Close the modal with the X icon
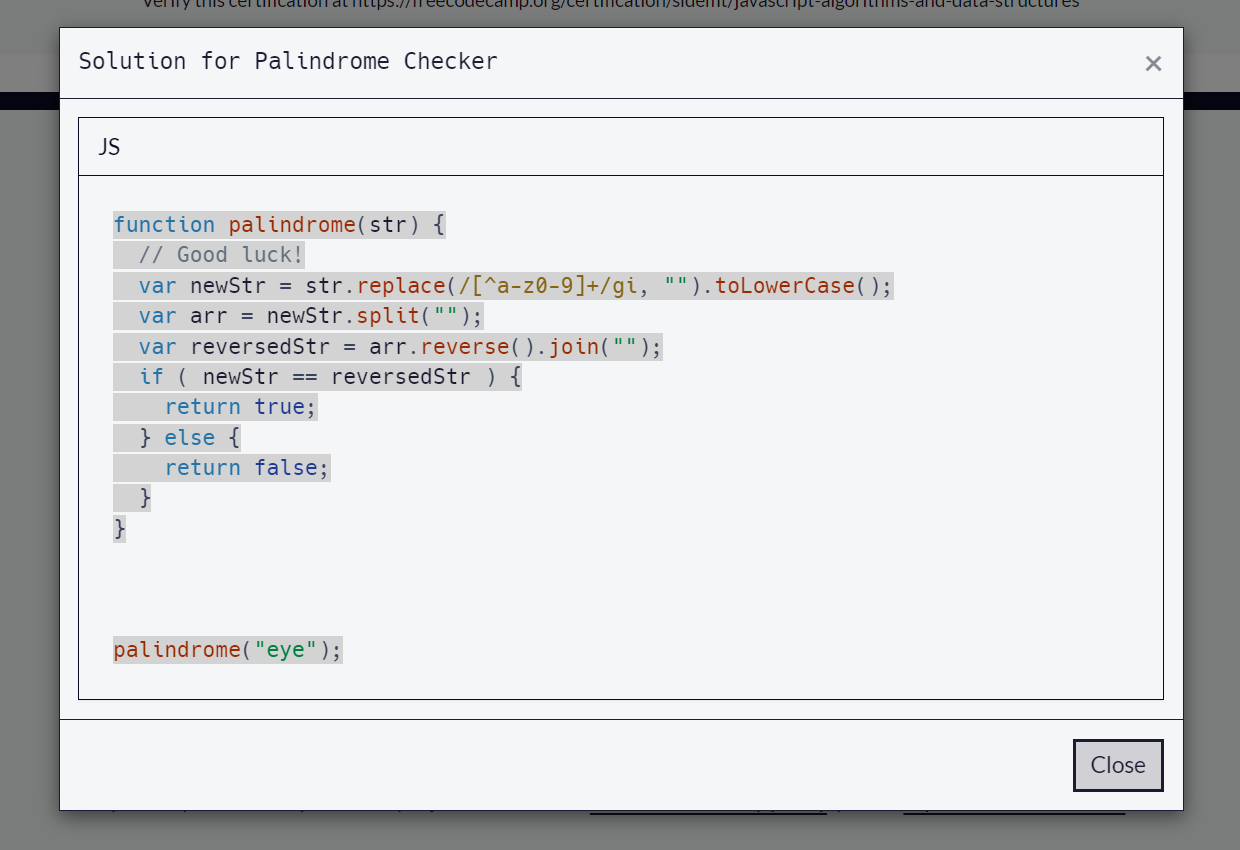 (1153, 64)
